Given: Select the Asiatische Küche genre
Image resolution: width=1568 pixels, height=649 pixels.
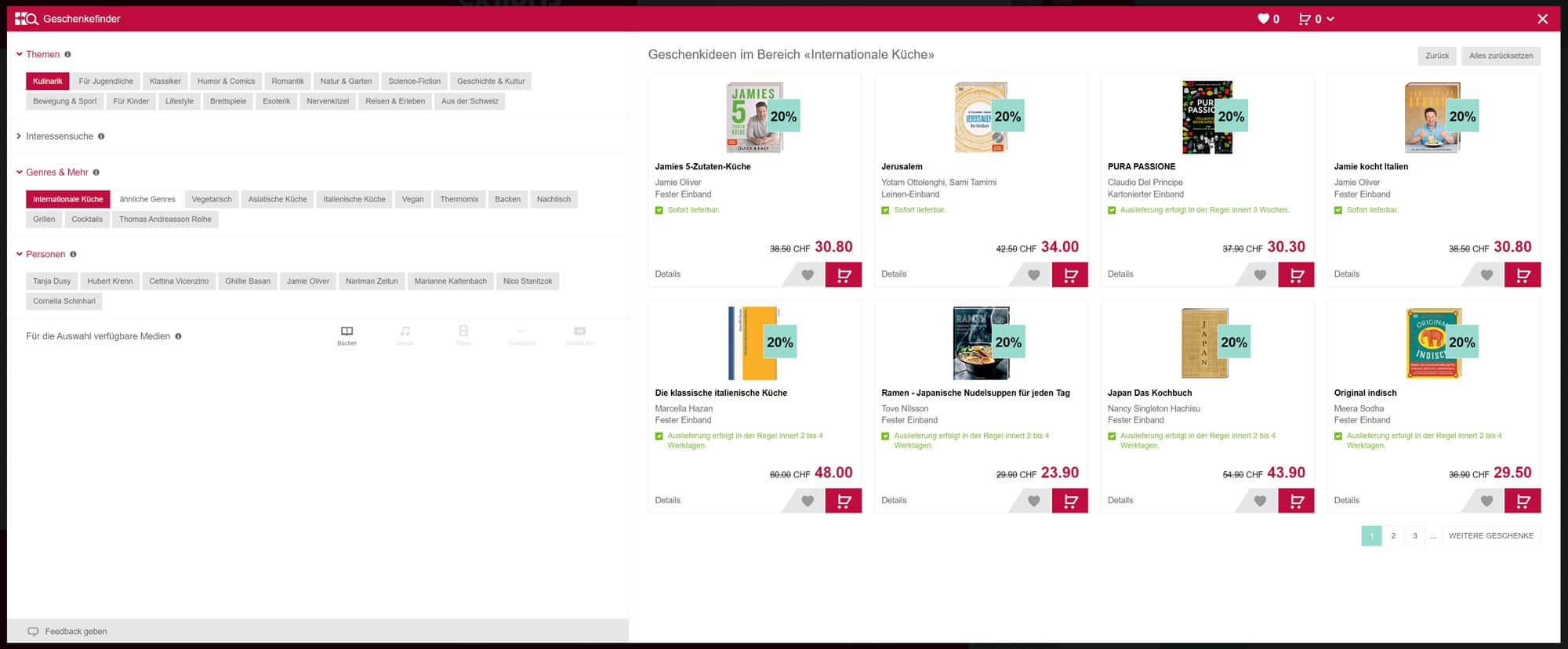Looking at the screenshot, I should 278,200.
